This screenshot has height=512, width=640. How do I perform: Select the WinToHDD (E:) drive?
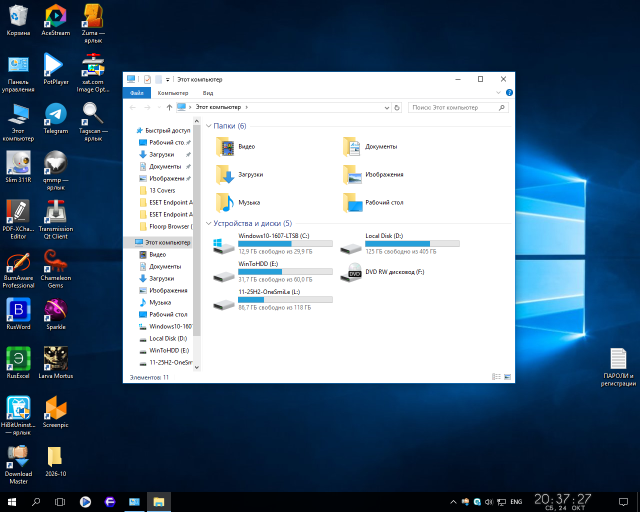(273, 272)
